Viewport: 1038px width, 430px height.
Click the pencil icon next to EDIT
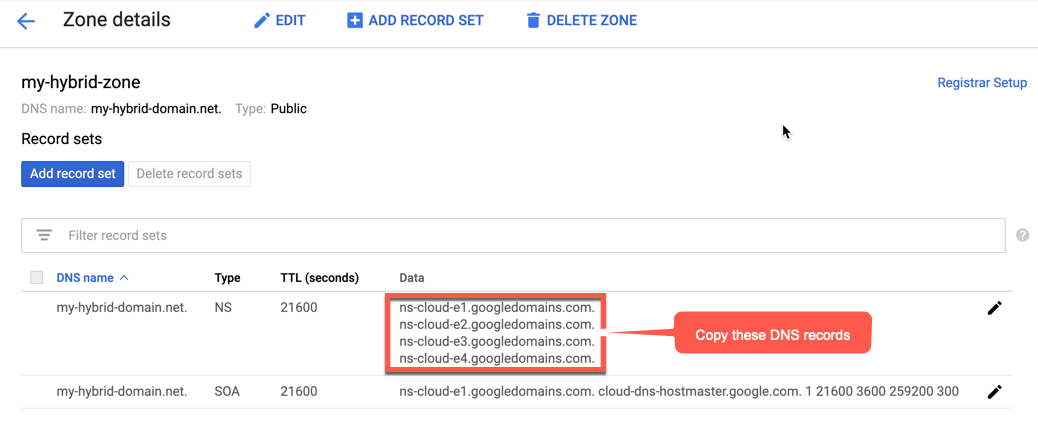(x=262, y=21)
